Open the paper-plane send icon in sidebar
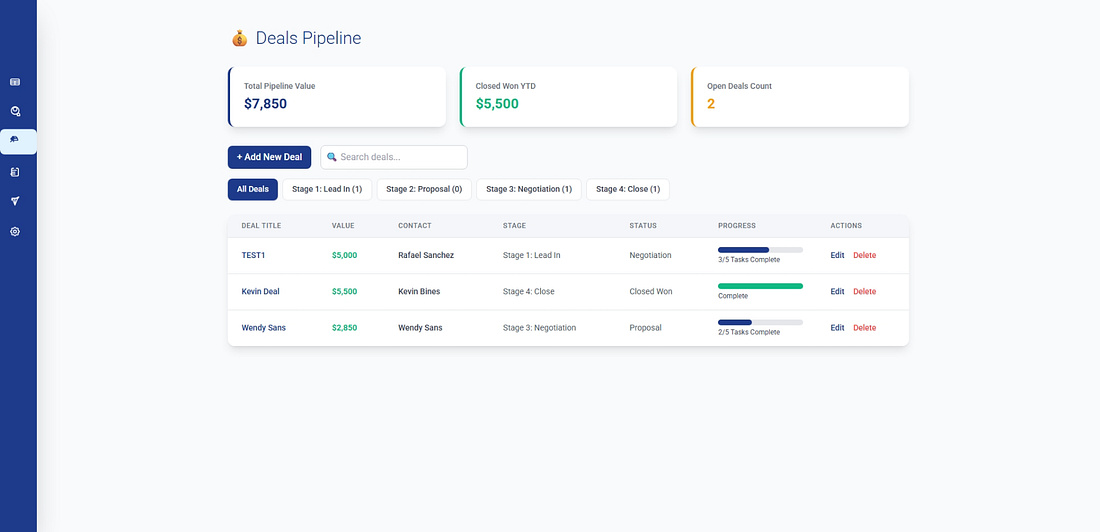Viewport: 1100px width, 532px height. pos(15,201)
